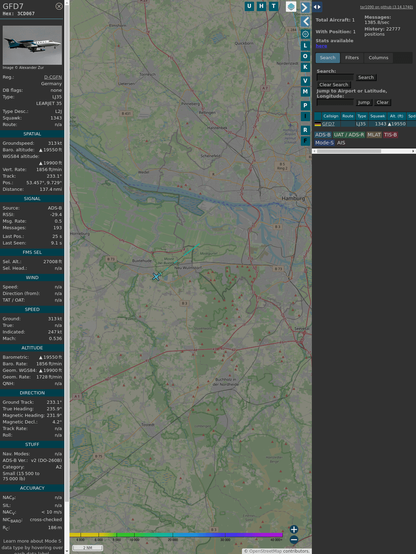Focus the Jump to Airport input field
Screen dimensions: 416x554
click(335, 102)
